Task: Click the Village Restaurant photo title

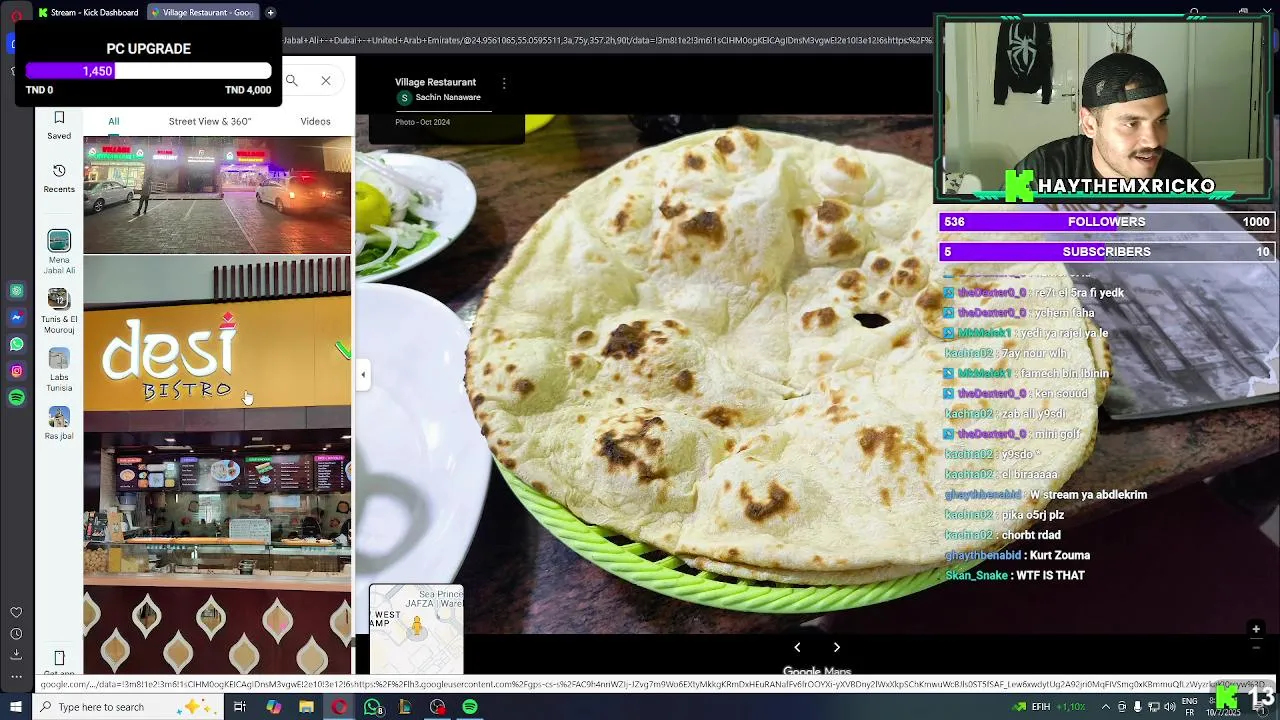Action: [435, 82]
